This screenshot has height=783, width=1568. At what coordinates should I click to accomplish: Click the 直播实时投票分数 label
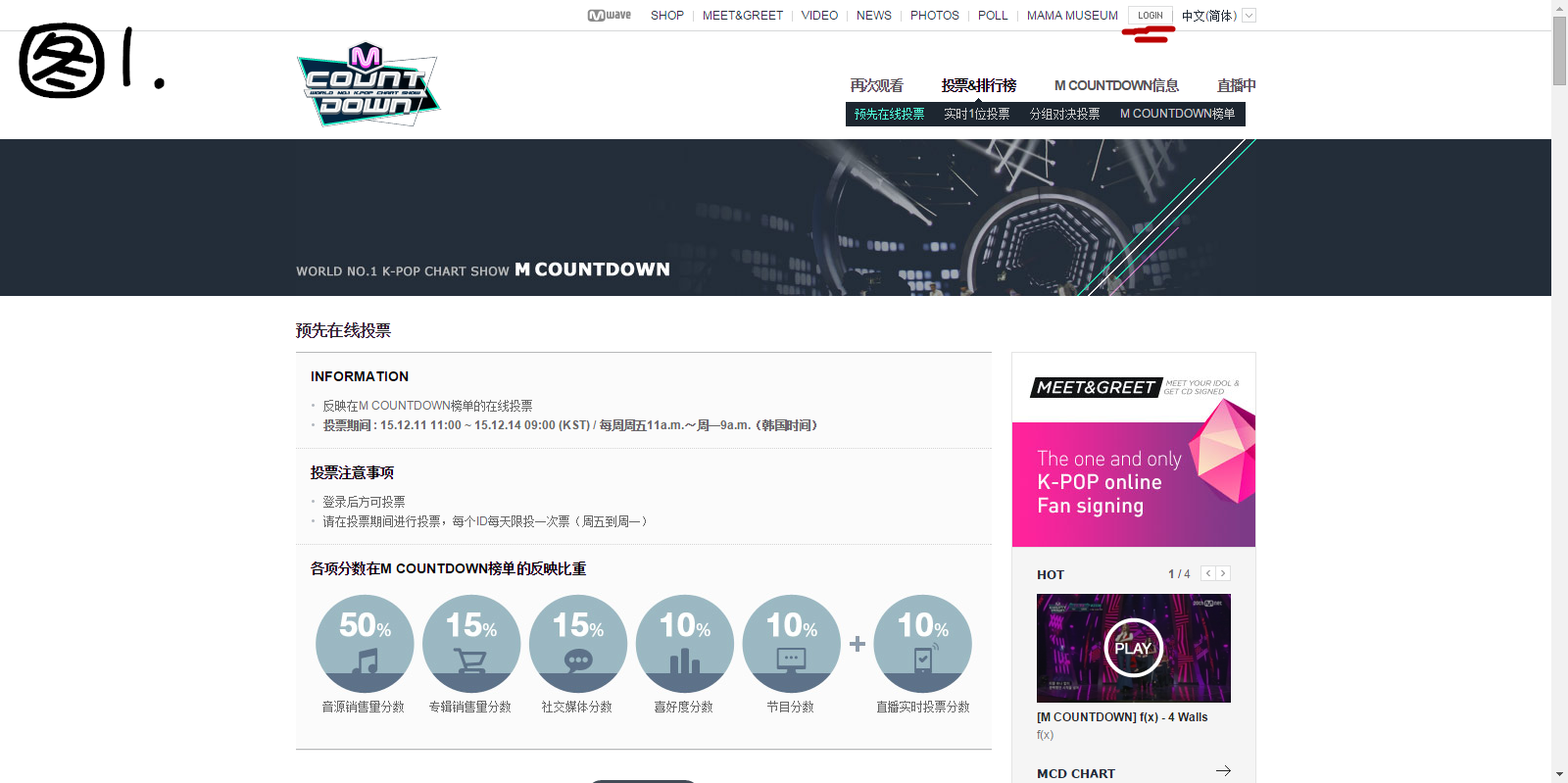923,707
